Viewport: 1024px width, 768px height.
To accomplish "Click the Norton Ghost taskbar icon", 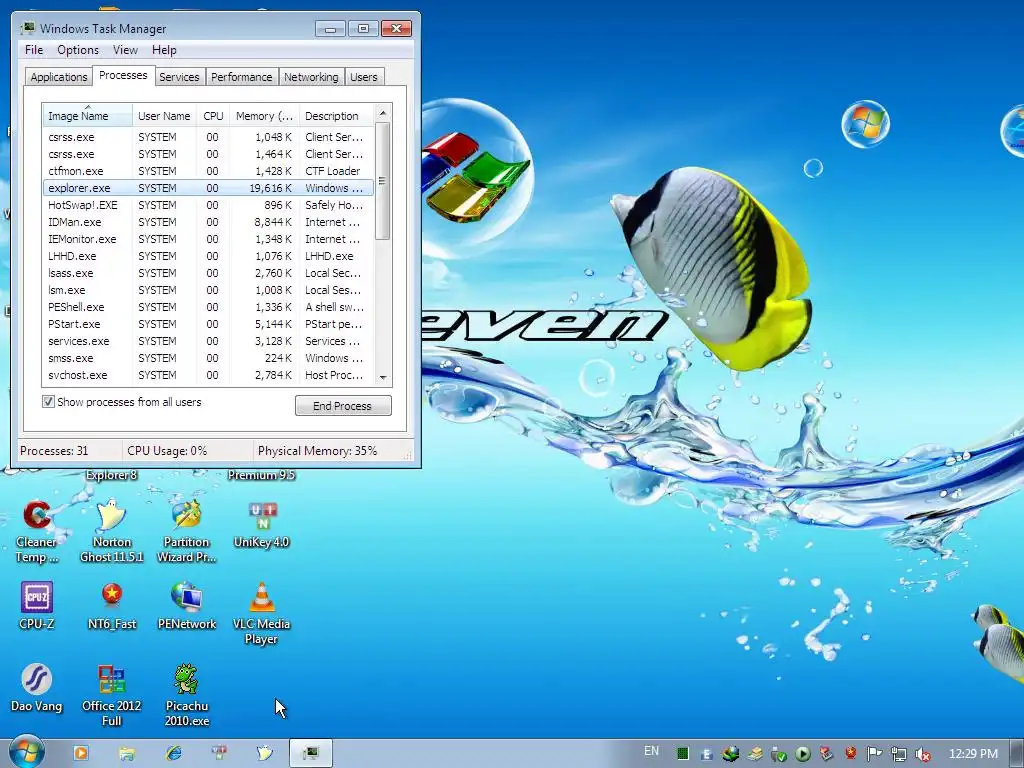I will [x=264, y=753].
